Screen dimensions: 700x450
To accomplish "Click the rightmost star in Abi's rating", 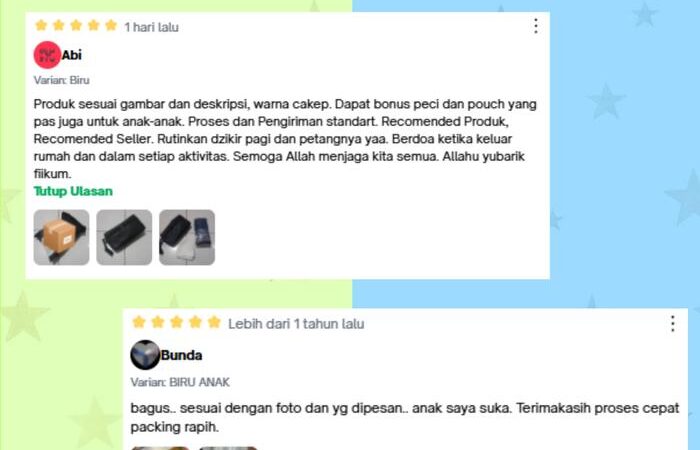I will [x=111, y=25].
